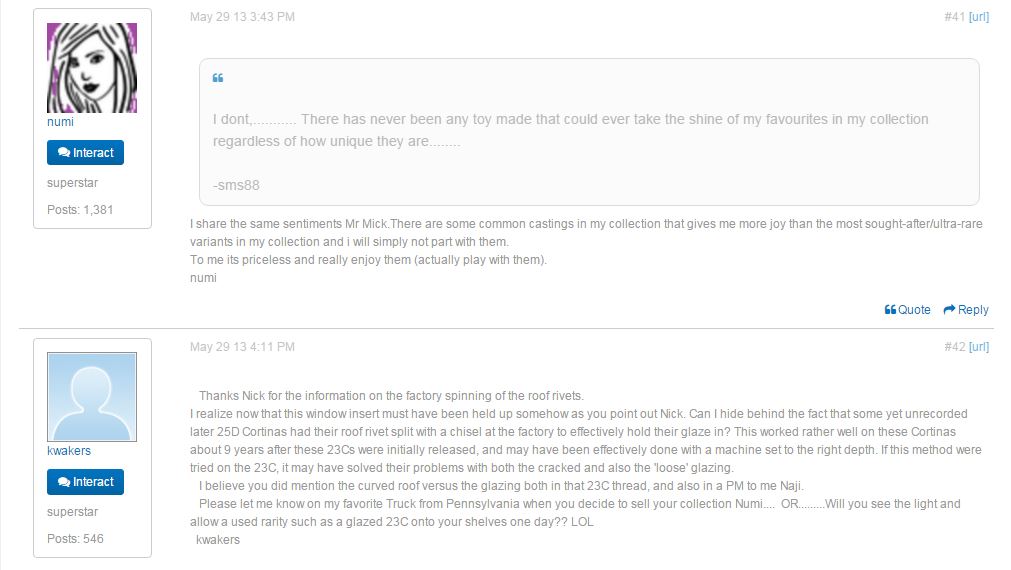The height and width of the screenshot is (570, 1011).
Task: Open kwakers' profile username link
Action: pos(69,451)
